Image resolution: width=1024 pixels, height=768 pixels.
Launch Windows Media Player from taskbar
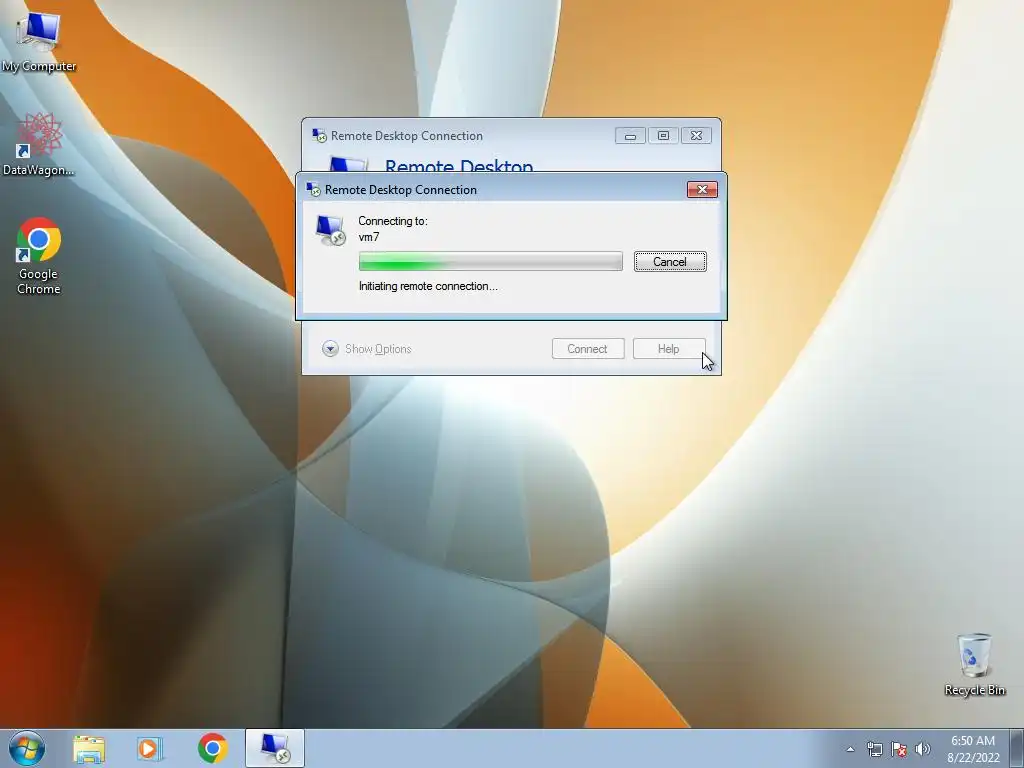[x=150, y=749]
